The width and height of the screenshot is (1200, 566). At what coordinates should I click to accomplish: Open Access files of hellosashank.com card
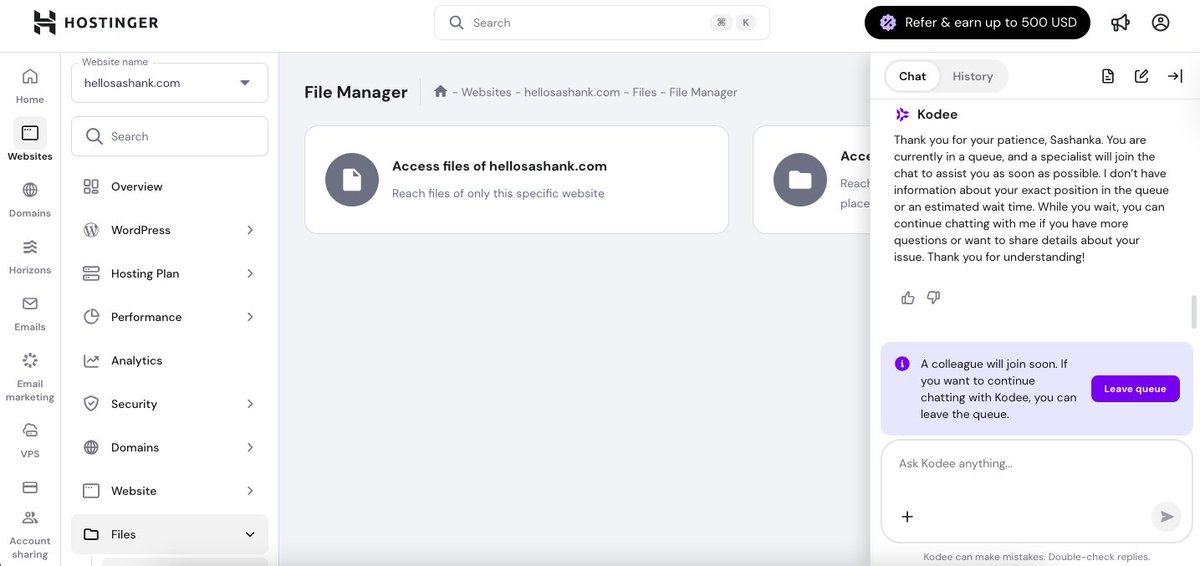516,180
